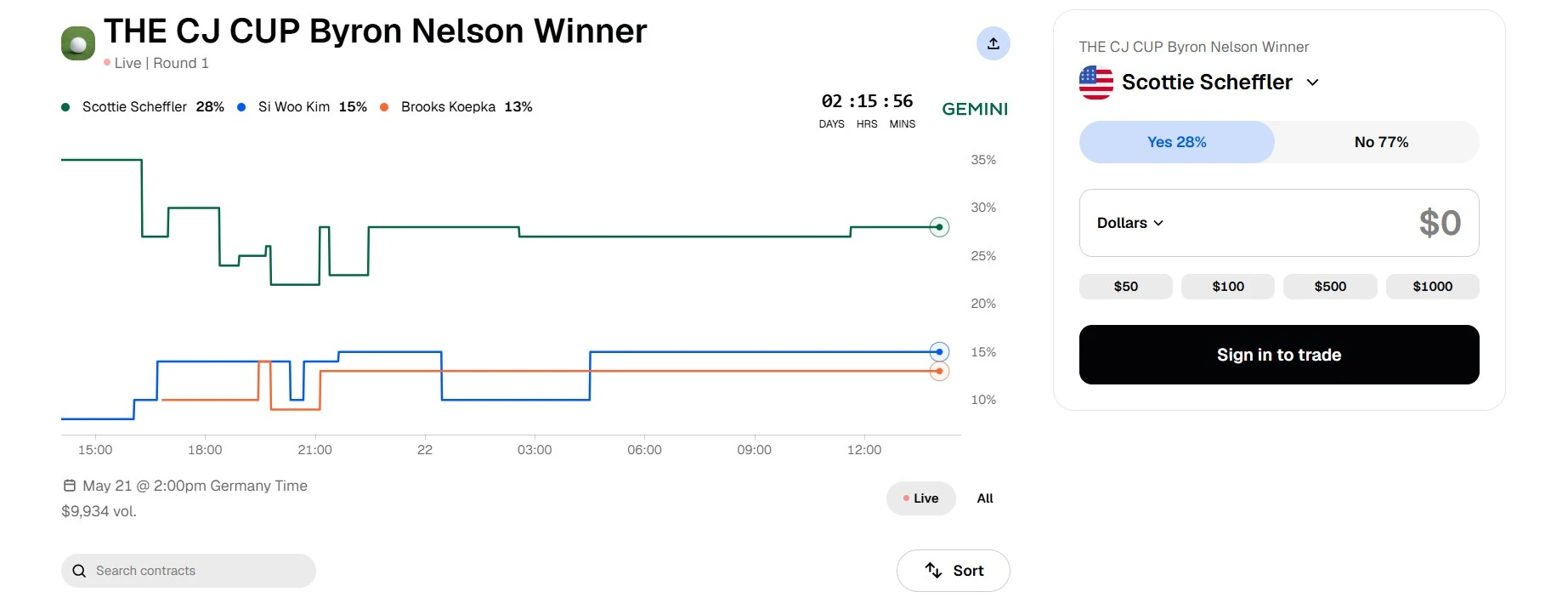Image resolution: width=1568 pixels, height=609 pixels.
Task: Open the Sort options
Action: click(953, 571)
